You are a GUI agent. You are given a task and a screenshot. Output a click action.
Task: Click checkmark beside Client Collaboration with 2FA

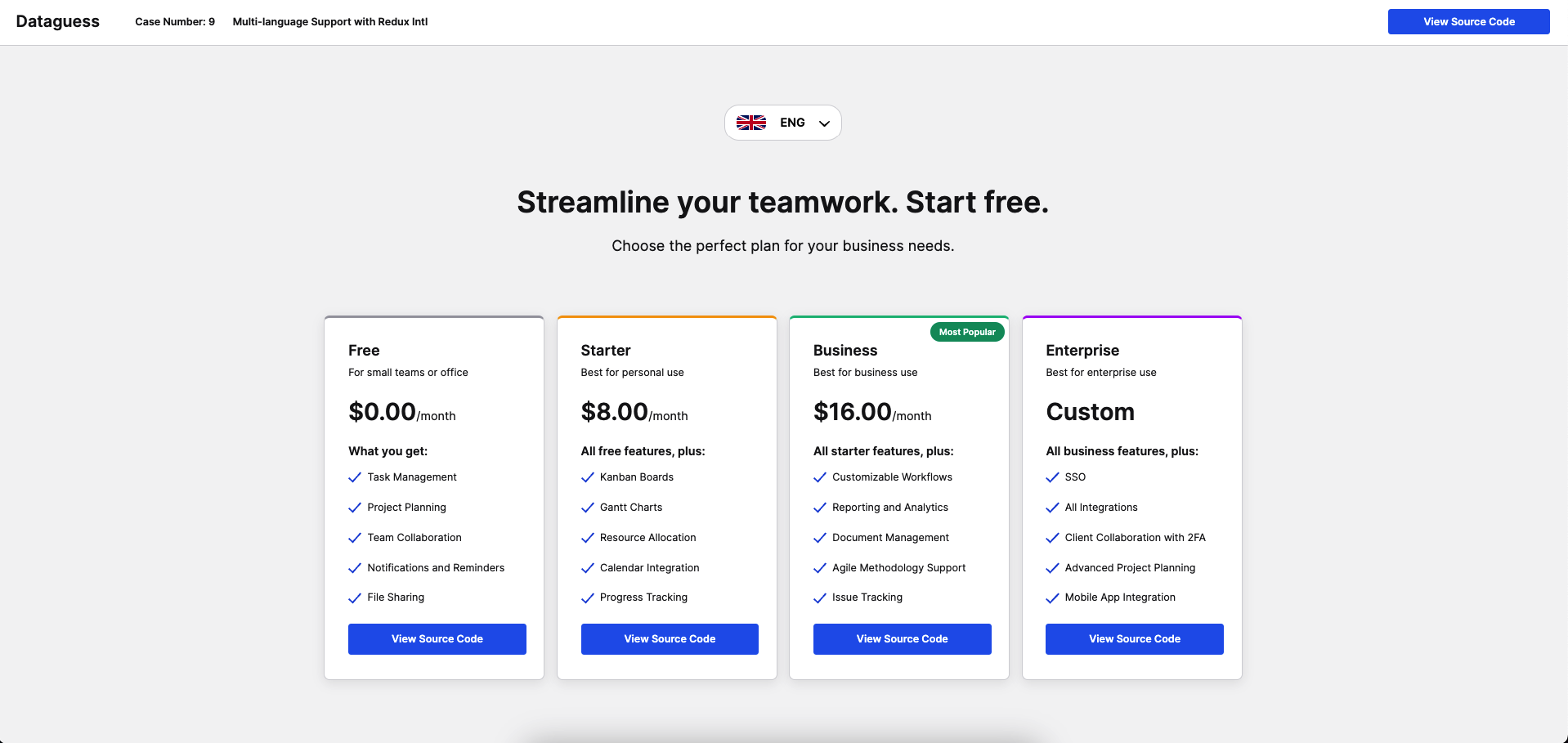(1052, 538)
